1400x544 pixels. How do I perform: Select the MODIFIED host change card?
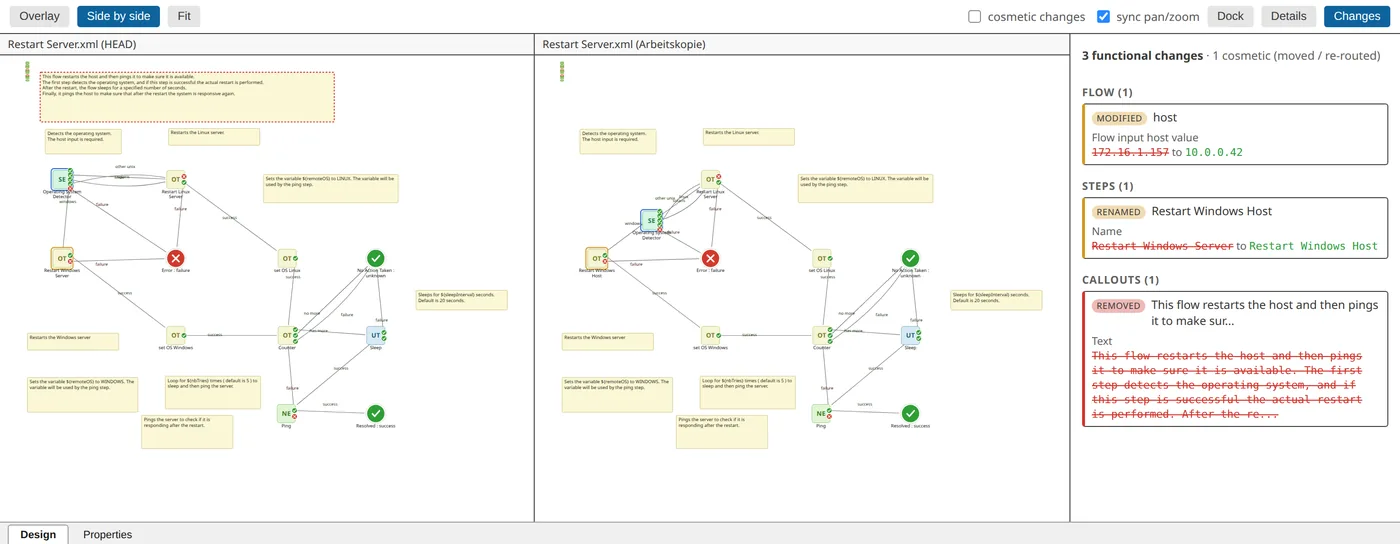pyautogui.click(x=1235, y=134)
